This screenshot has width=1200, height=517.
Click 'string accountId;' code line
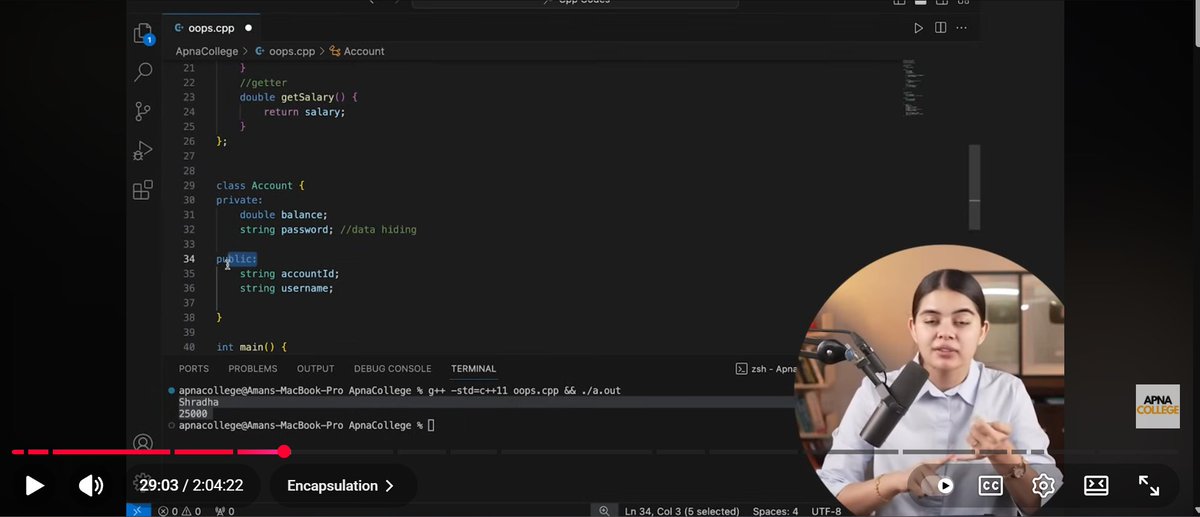pyautogui.click(x=290, y=274)
